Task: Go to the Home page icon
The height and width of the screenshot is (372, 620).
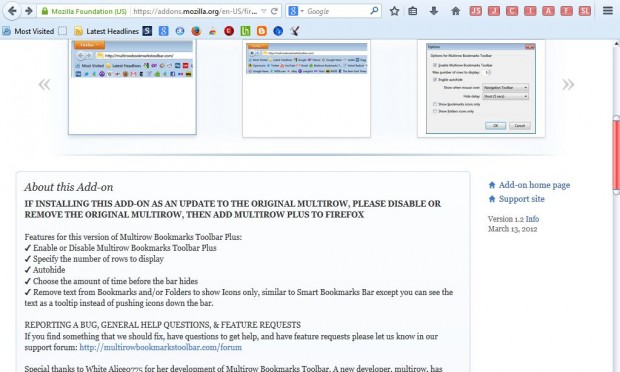Action: point(456,11)
